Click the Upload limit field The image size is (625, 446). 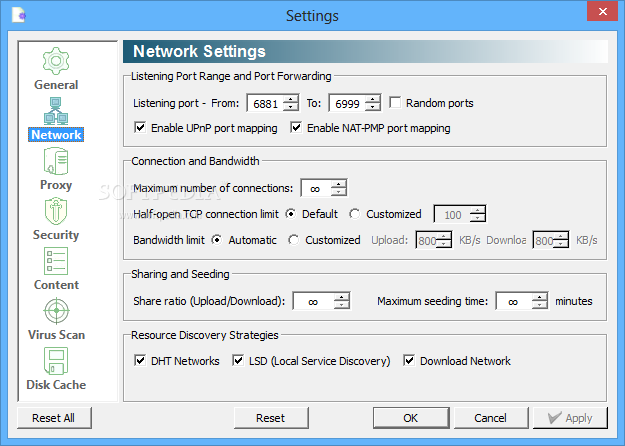click(426, 240)
